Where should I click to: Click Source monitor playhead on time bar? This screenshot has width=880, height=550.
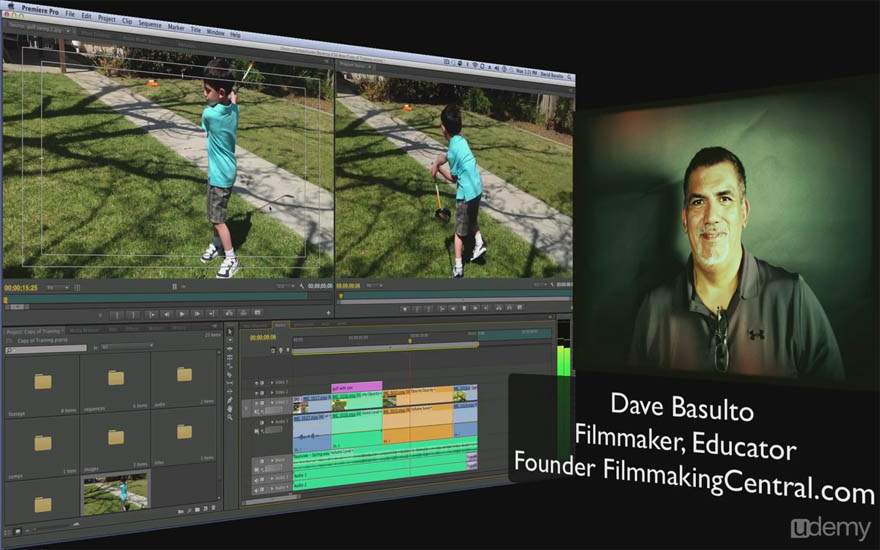tap(6, 300)
